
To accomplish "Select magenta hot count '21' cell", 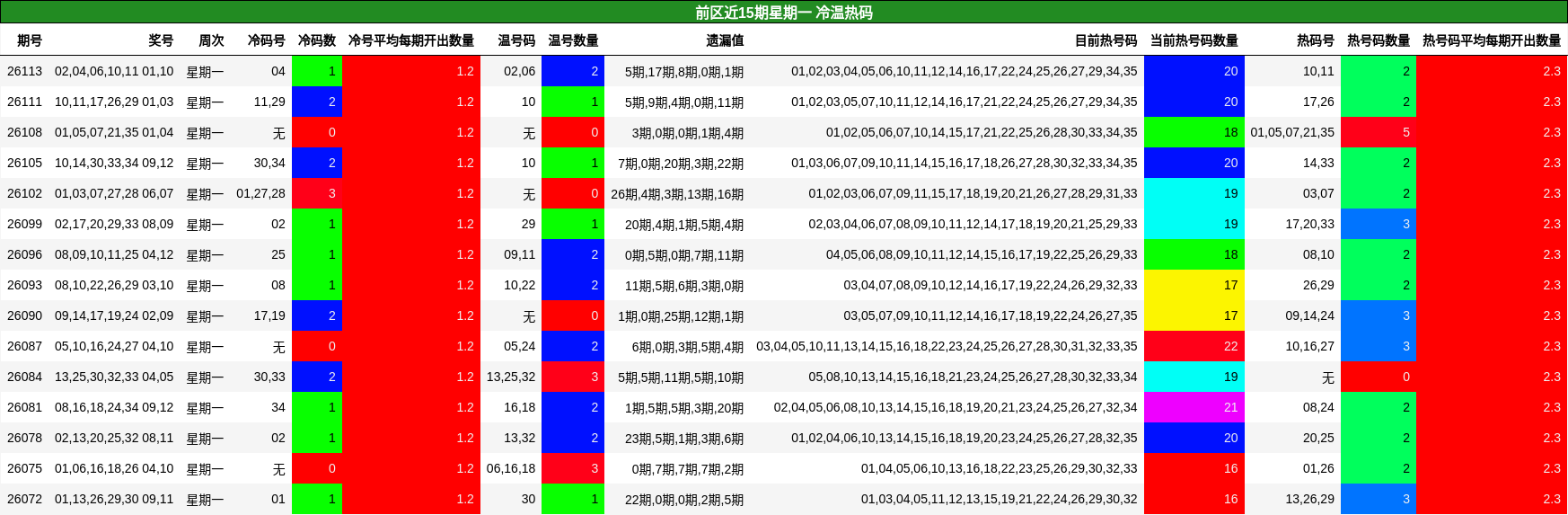I will [1194, 407].
